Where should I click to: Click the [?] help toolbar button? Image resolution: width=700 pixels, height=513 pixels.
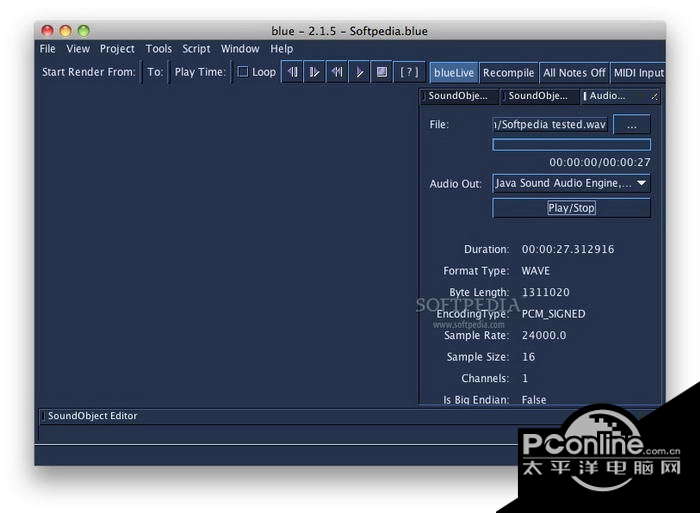(x=409, y=72)
